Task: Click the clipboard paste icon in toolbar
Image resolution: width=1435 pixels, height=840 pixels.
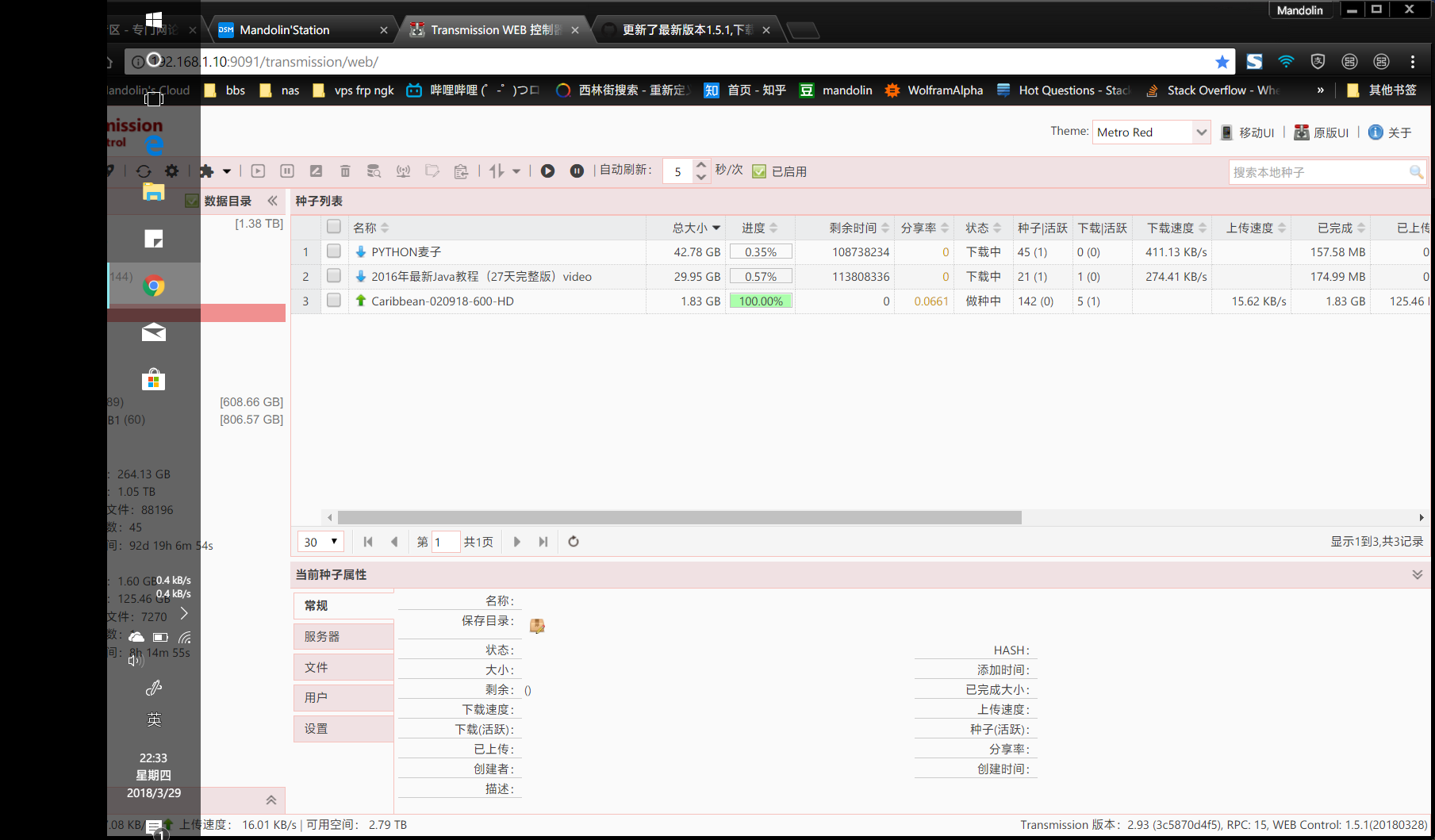Action: pos(461,171)
